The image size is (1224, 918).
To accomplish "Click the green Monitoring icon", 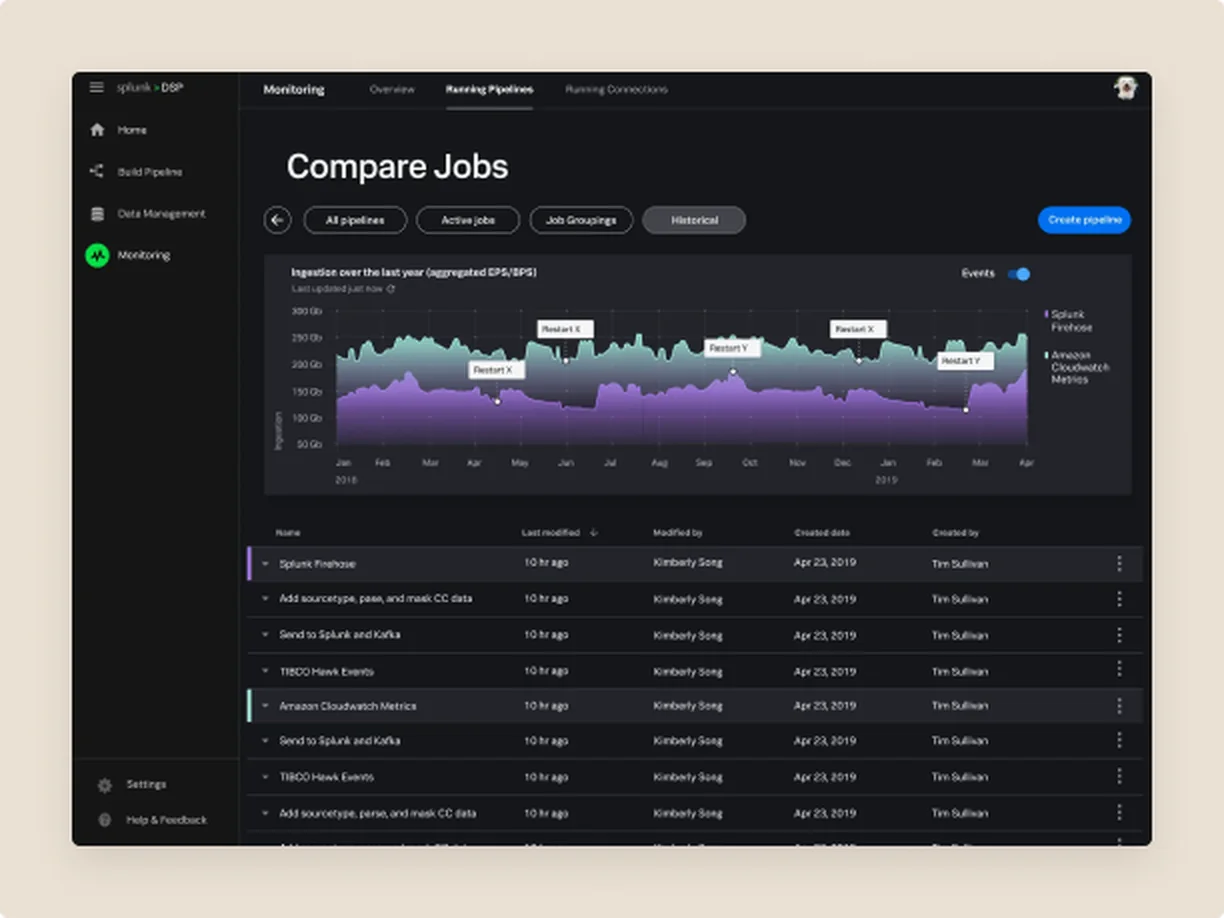I will tap(97, 256).
